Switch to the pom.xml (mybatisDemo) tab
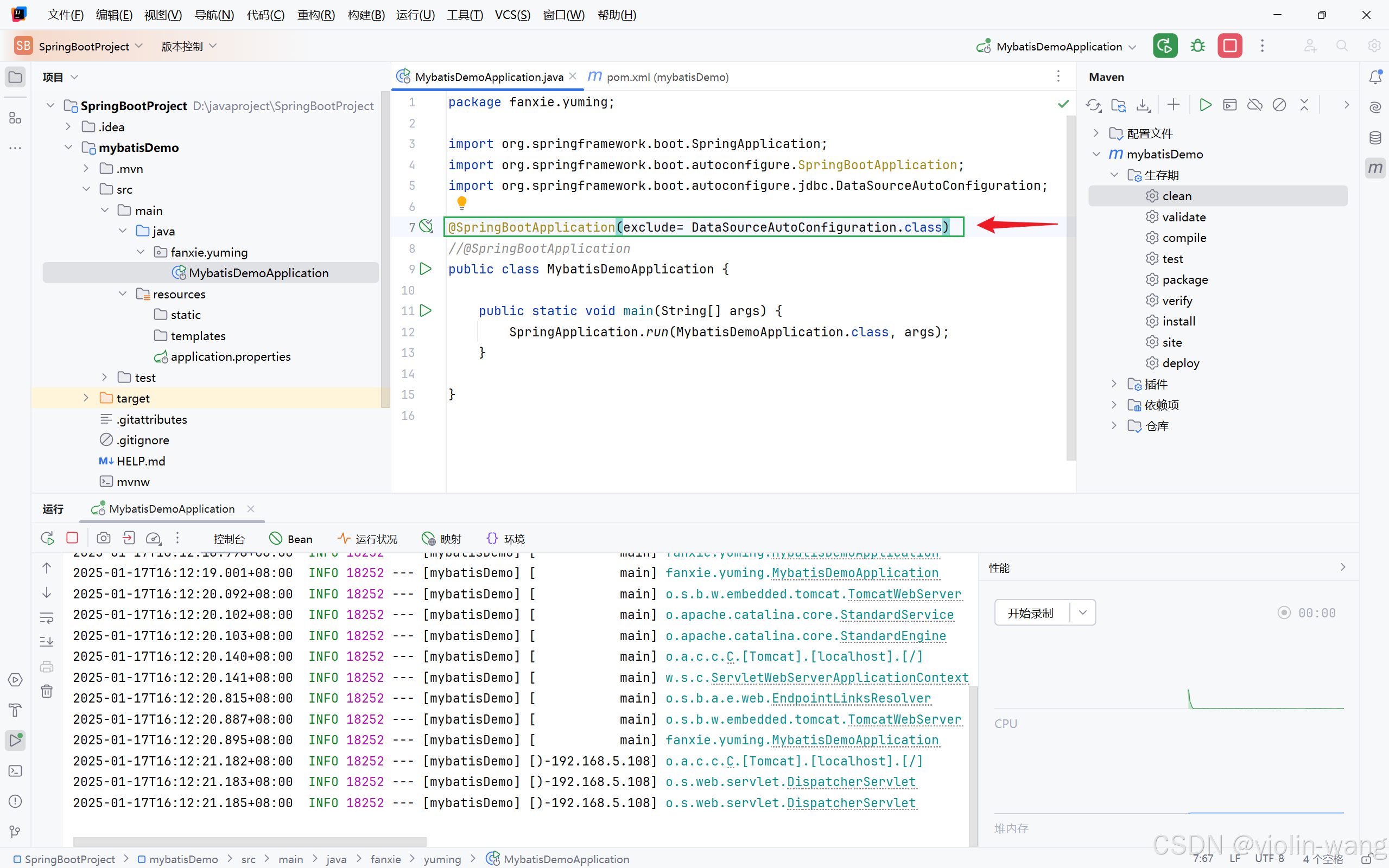This screenshot has height=868, width=1389. pos(666,77)
